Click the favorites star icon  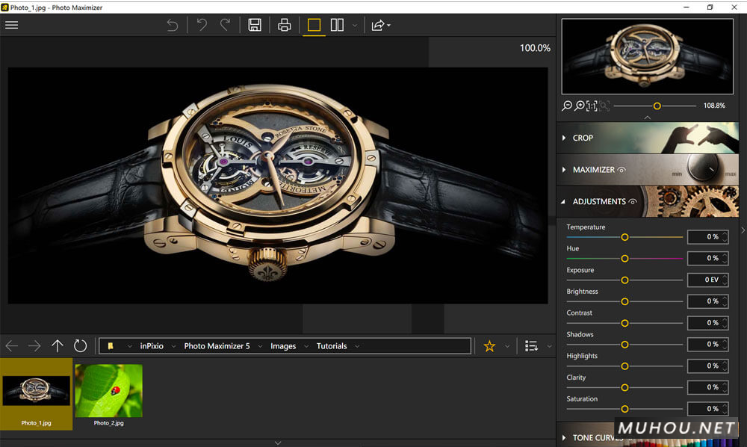pos(489,346)
